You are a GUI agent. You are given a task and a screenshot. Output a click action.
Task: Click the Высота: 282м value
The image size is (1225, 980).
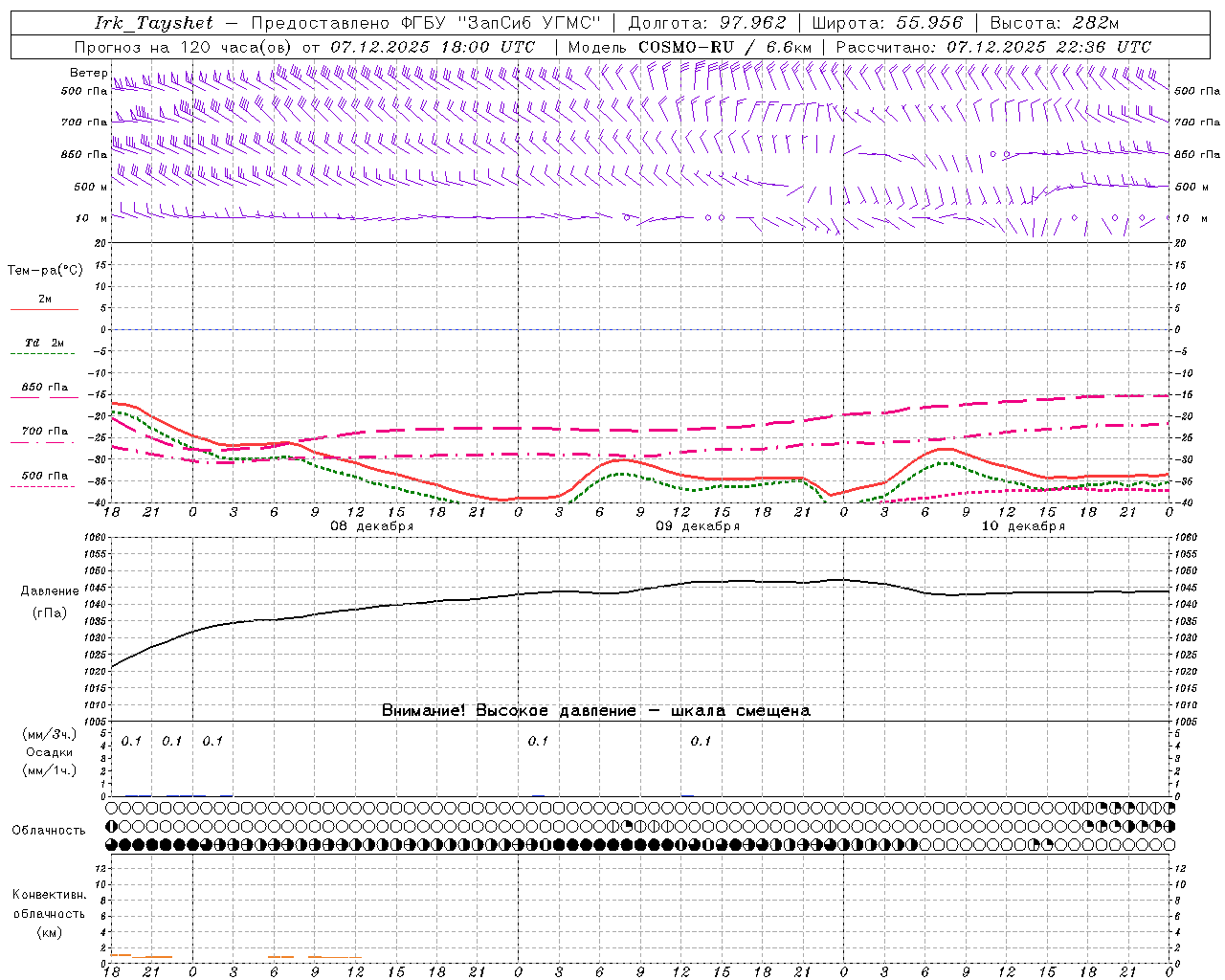tap(1054, 23)
